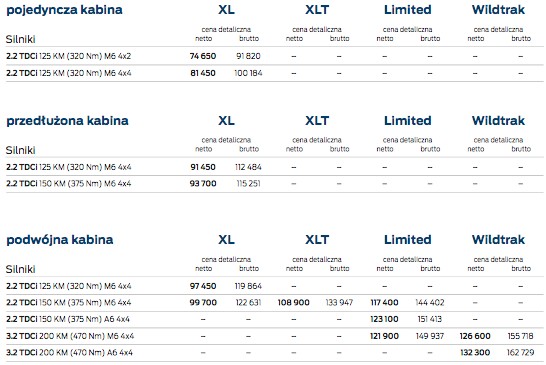Click Wildtrak header in przedłużona kabina table

coord(498,121)
